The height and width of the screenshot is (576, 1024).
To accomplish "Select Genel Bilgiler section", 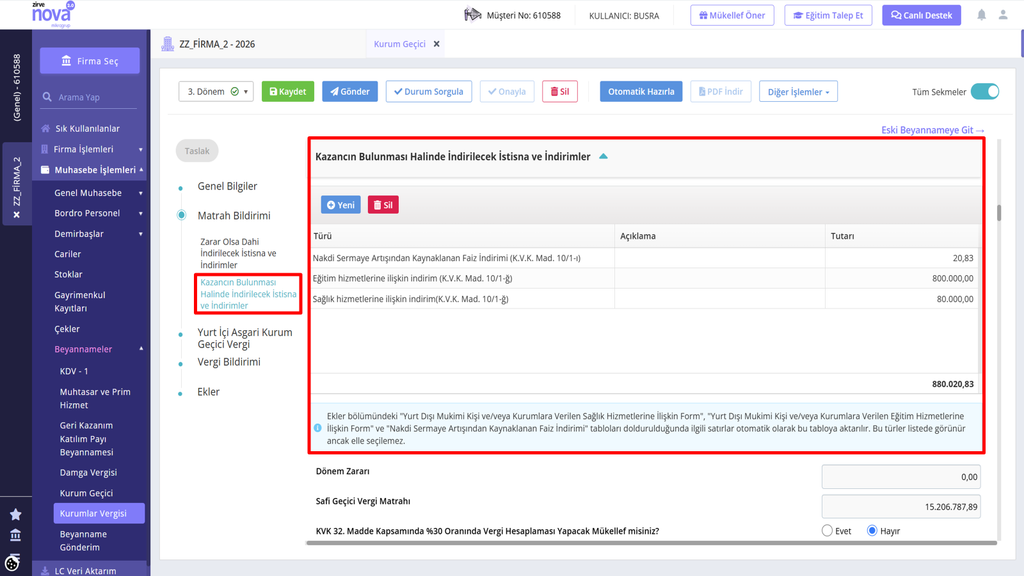I will [227, 186].
